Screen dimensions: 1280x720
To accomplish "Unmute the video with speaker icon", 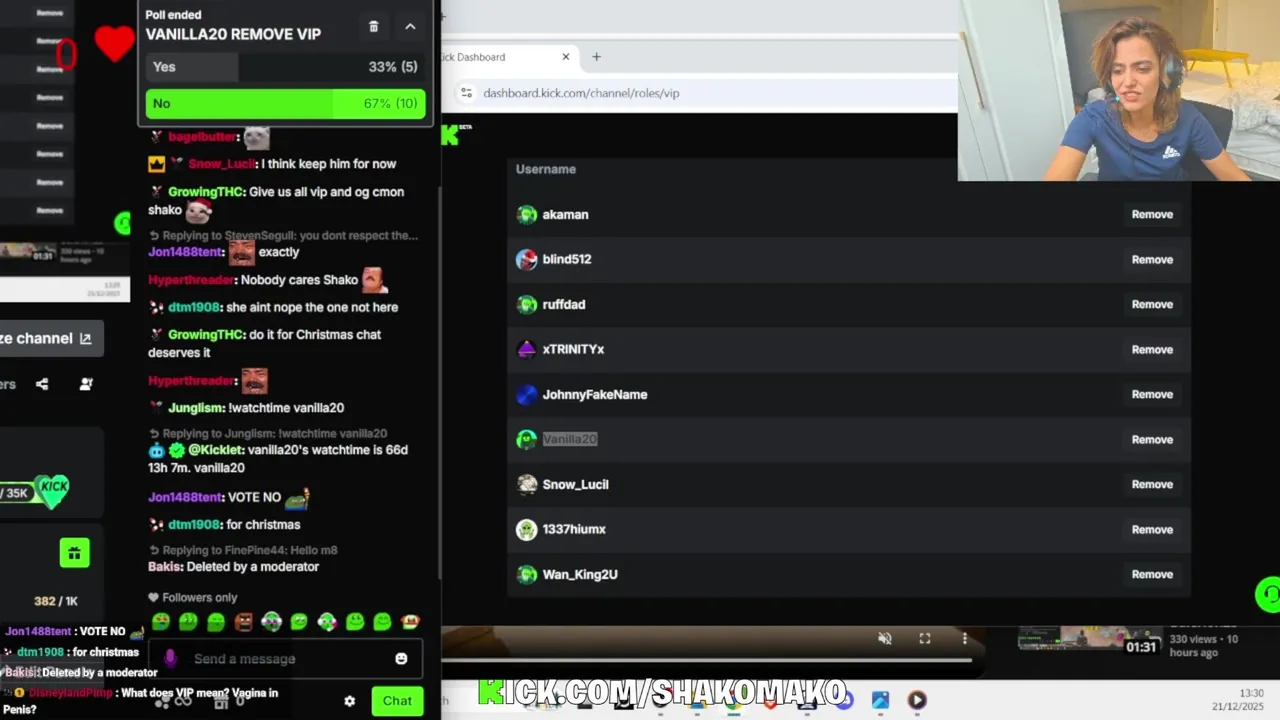I will pyautogui.click(x=885, y=638).
